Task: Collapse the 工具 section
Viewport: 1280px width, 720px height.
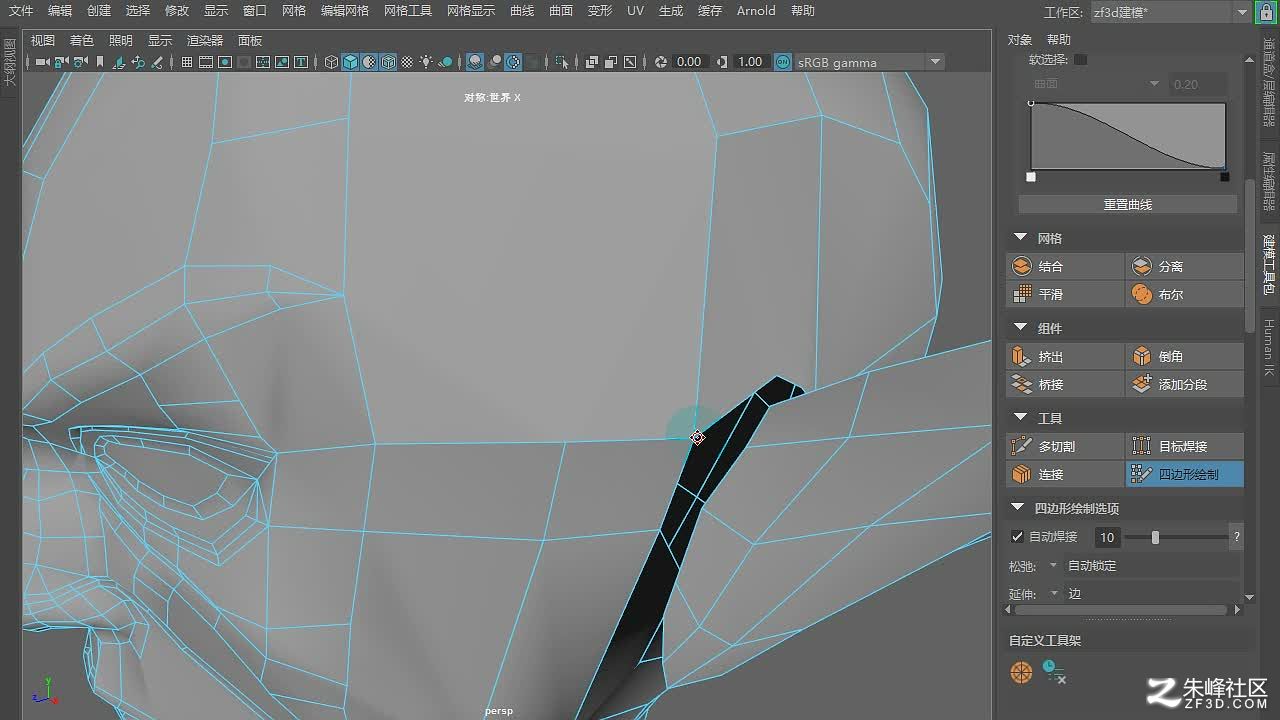Action: [x=1020, y=418]
